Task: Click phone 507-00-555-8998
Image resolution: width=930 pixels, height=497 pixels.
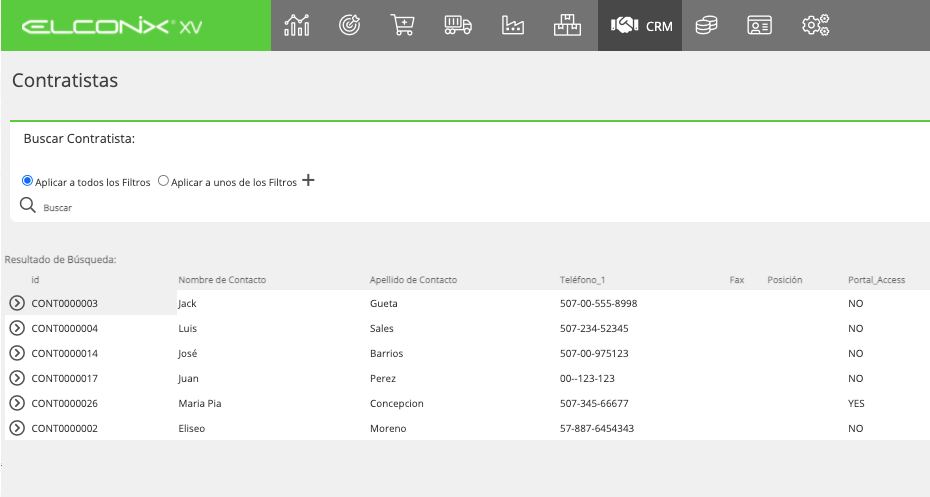Action: tap(598, 303)
